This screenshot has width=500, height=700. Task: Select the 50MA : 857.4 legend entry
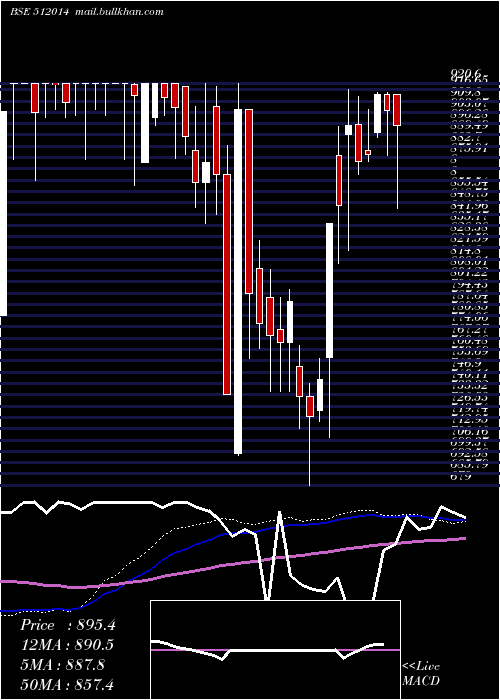pos(67,684)
